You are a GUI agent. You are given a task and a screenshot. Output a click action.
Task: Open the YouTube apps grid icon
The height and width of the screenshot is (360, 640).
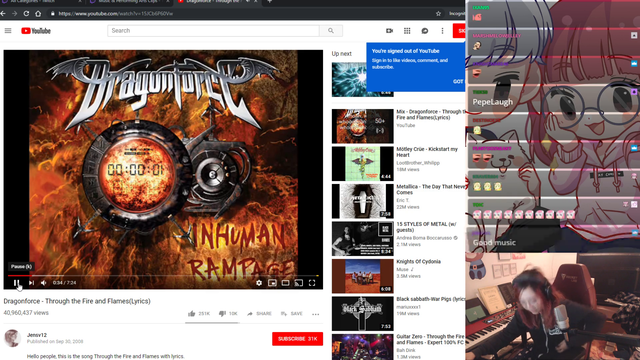407,31
